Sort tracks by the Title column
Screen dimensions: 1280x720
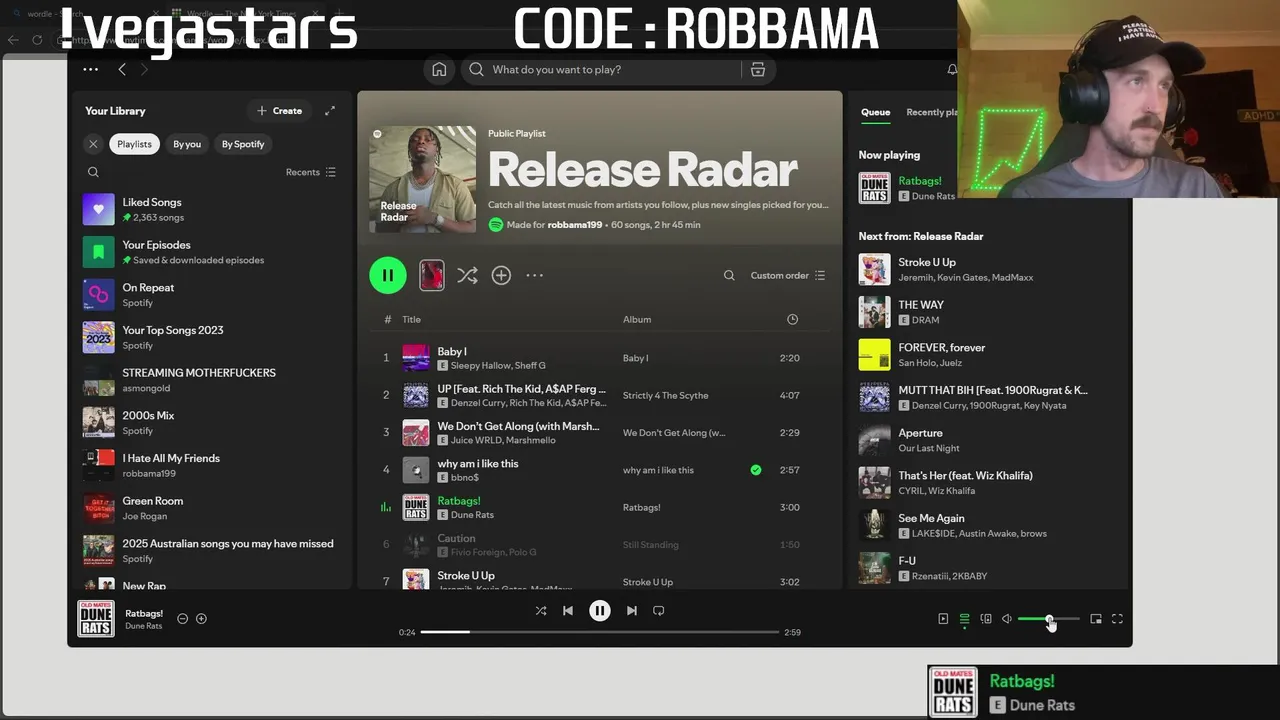click(x=411, y=319)
